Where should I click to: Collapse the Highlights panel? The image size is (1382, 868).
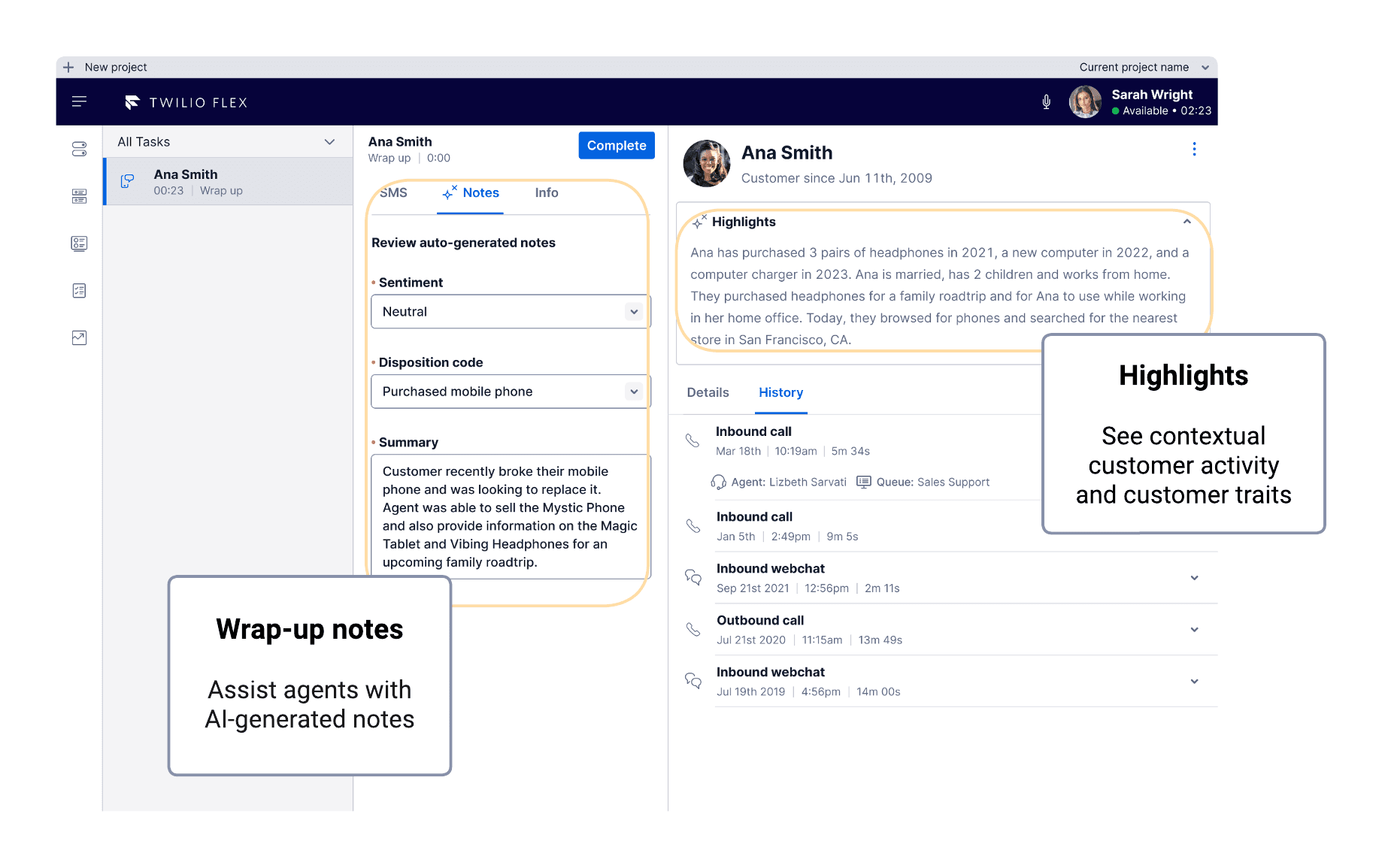1187,222
